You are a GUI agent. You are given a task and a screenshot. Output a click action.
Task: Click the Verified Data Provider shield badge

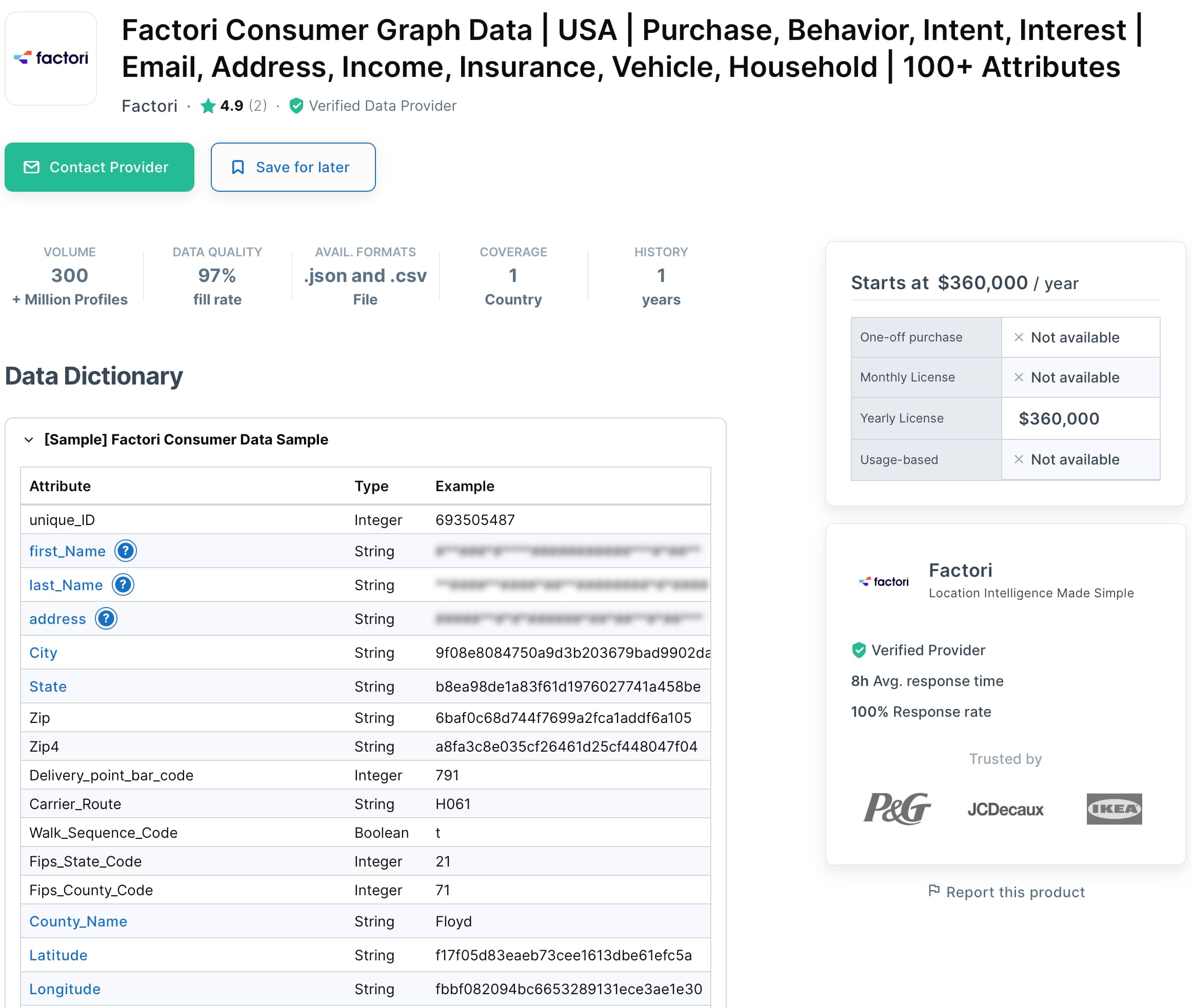point(296,105)
